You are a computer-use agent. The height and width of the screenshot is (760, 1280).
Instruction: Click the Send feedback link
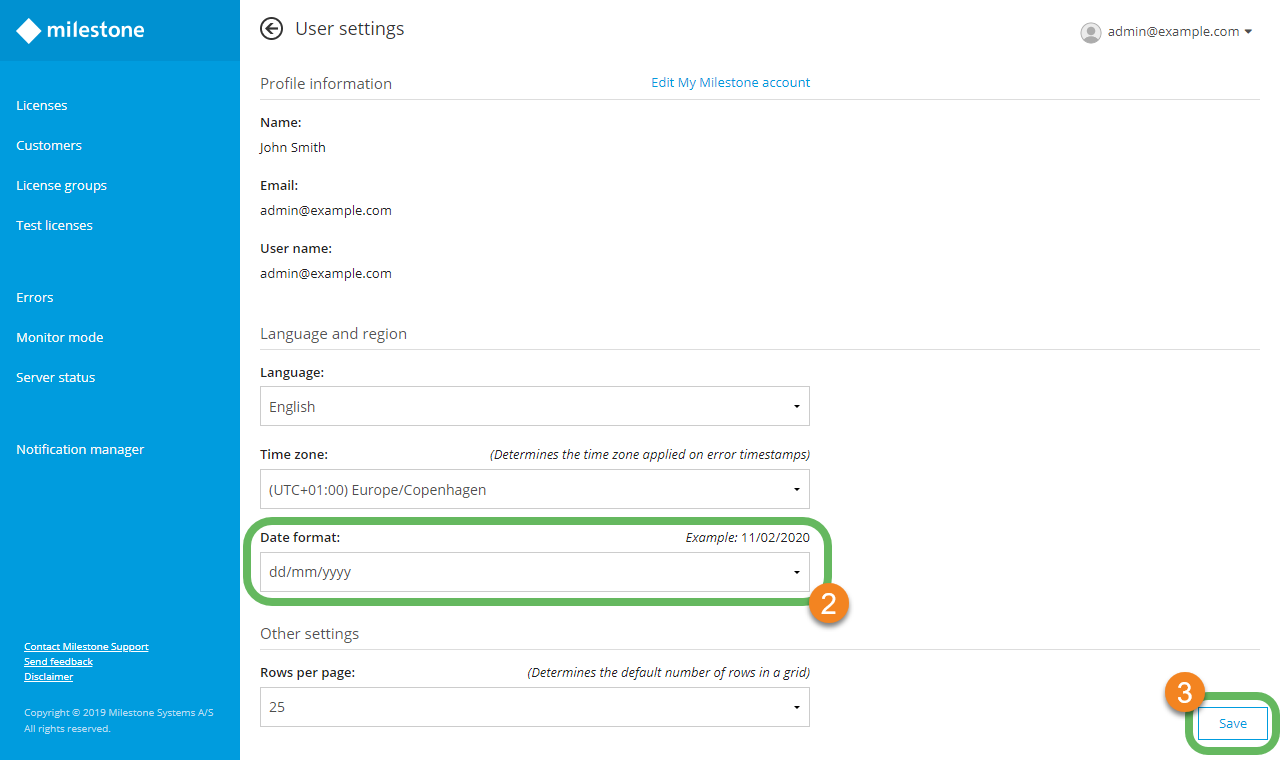tap(58, 662)
